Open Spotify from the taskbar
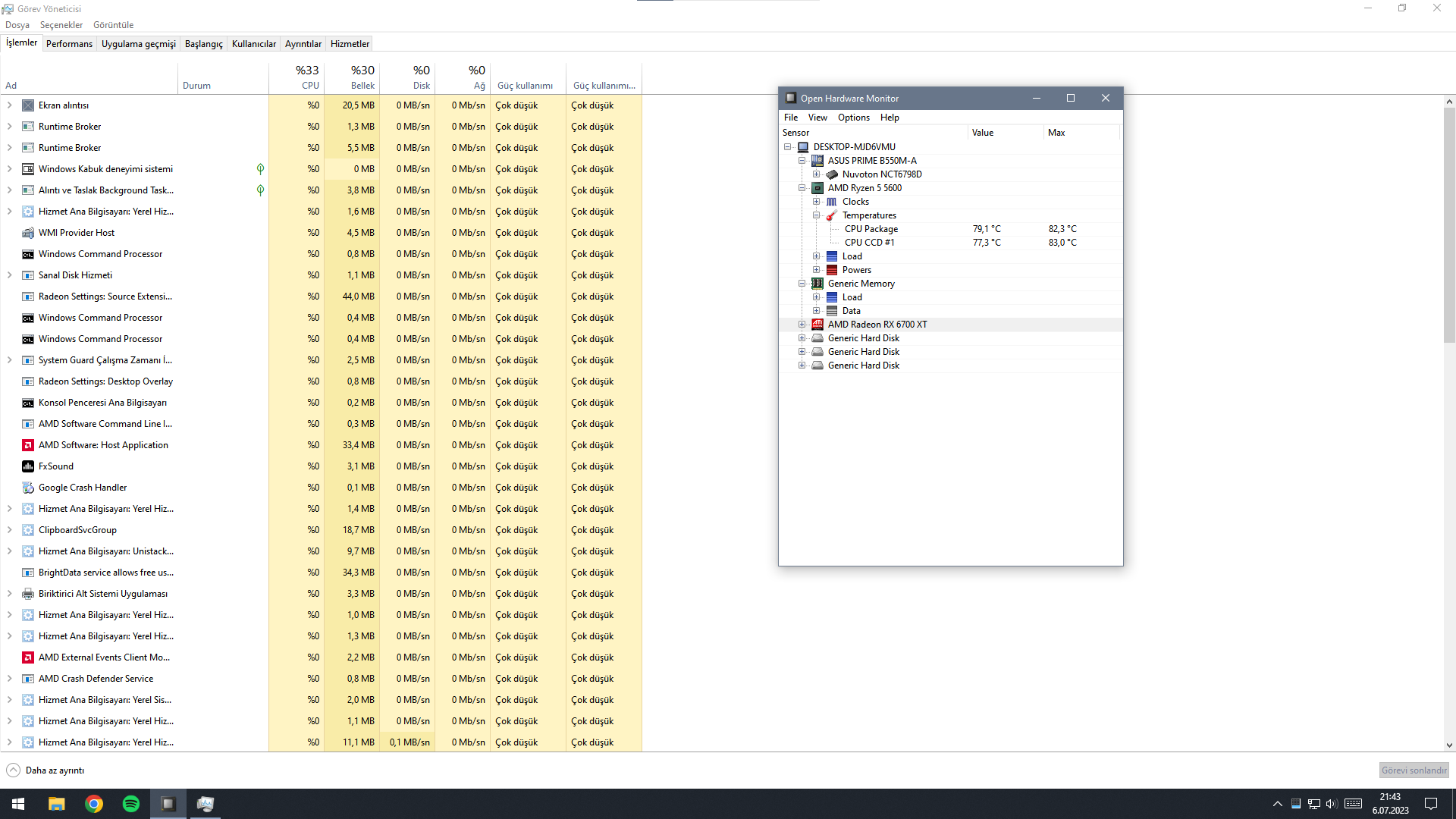1456x819 pixels. (x=131, y=804)
